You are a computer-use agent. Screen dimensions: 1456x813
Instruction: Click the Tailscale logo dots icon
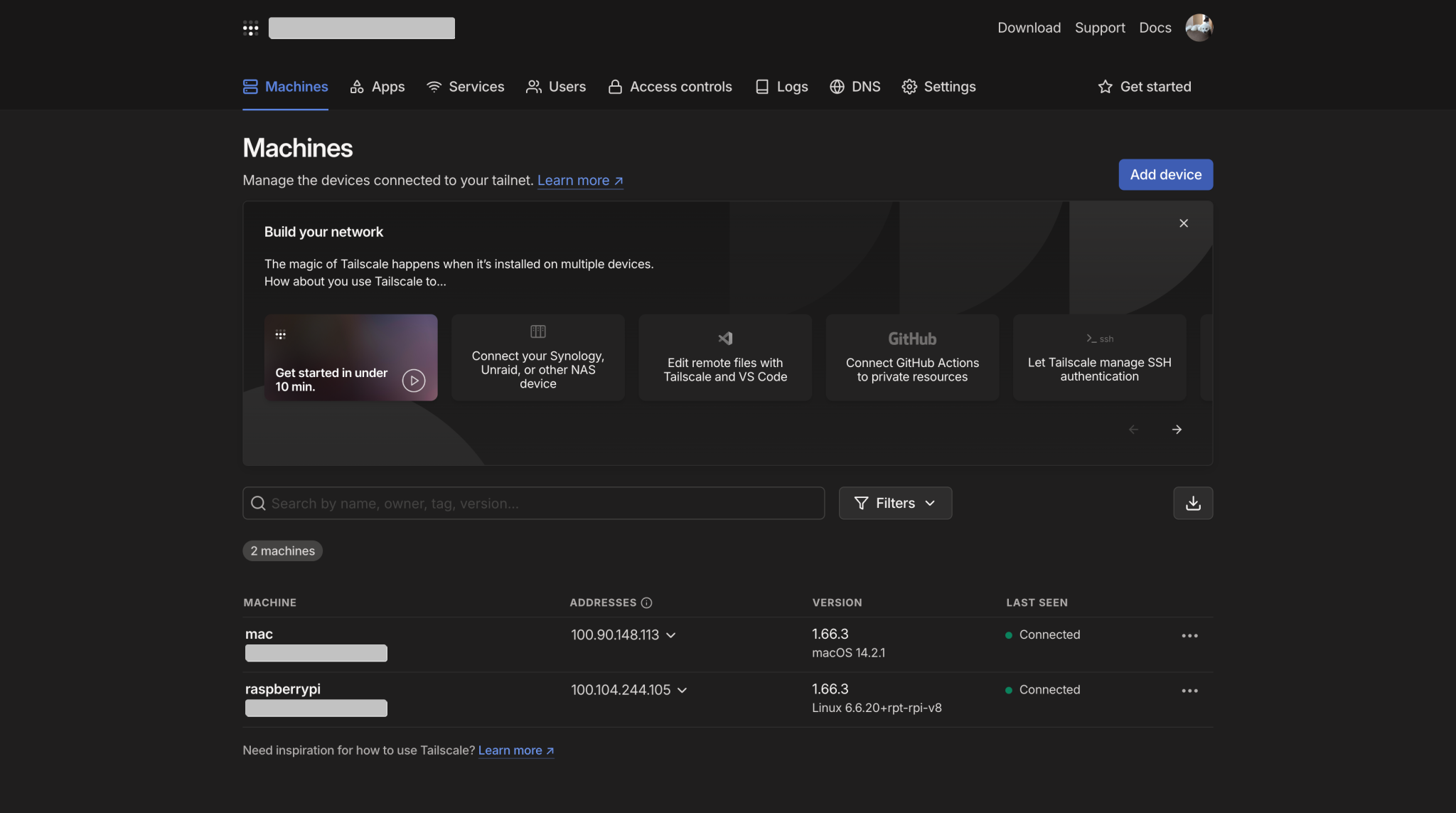tap(250, 28)
